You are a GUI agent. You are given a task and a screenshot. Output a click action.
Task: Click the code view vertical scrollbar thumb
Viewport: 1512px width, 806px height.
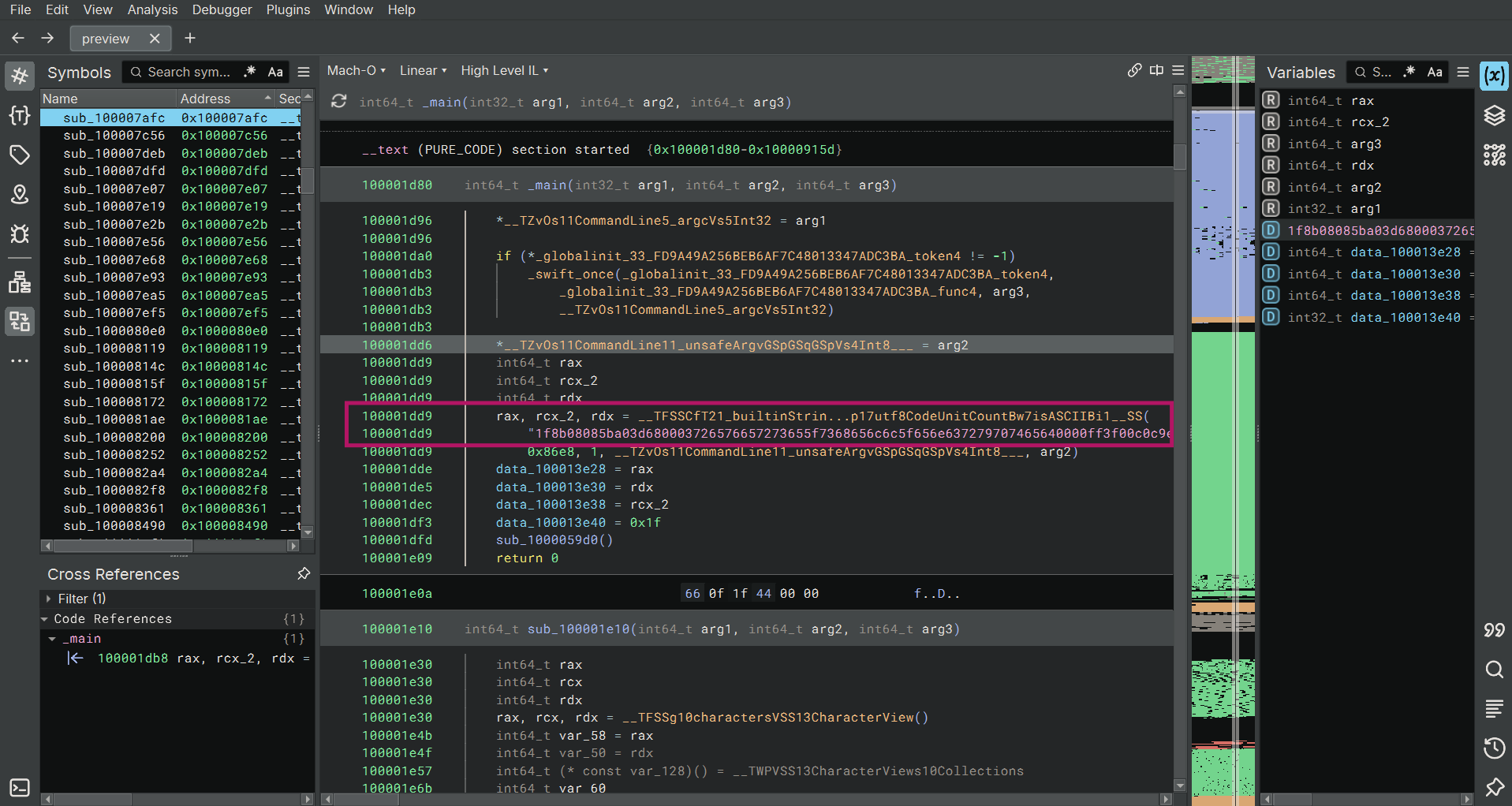pyautogui.click(x=1180, y=158)
